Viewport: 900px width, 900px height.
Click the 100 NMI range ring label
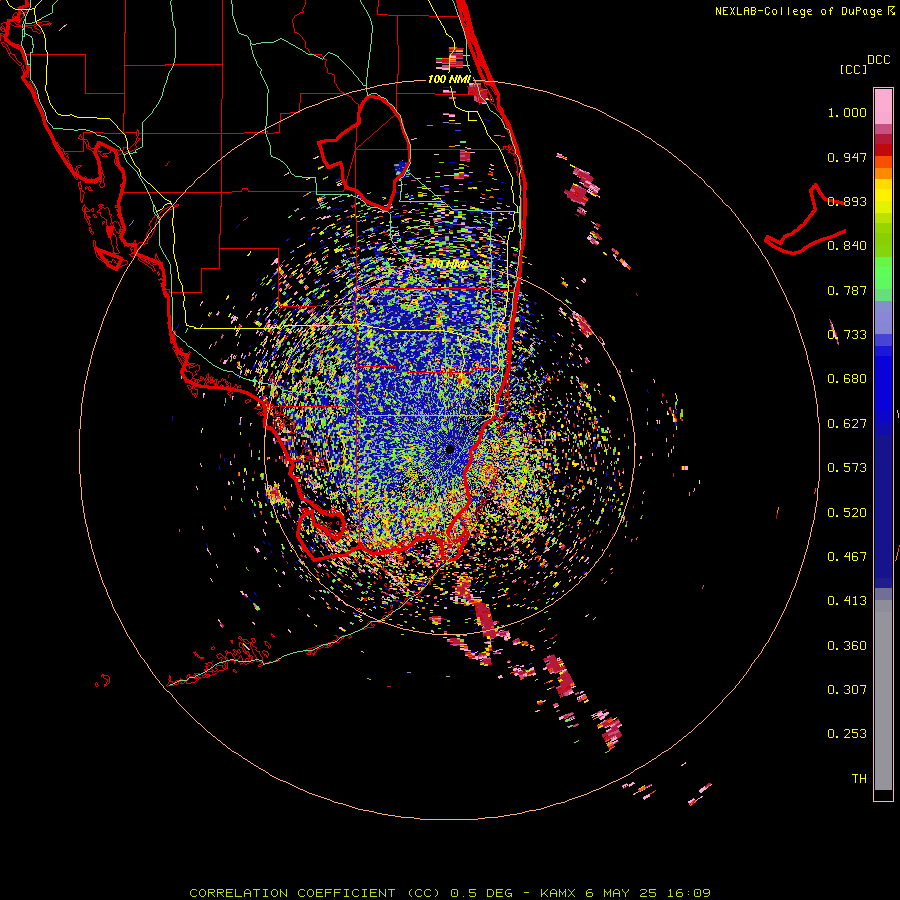click(x=449, y=79)
